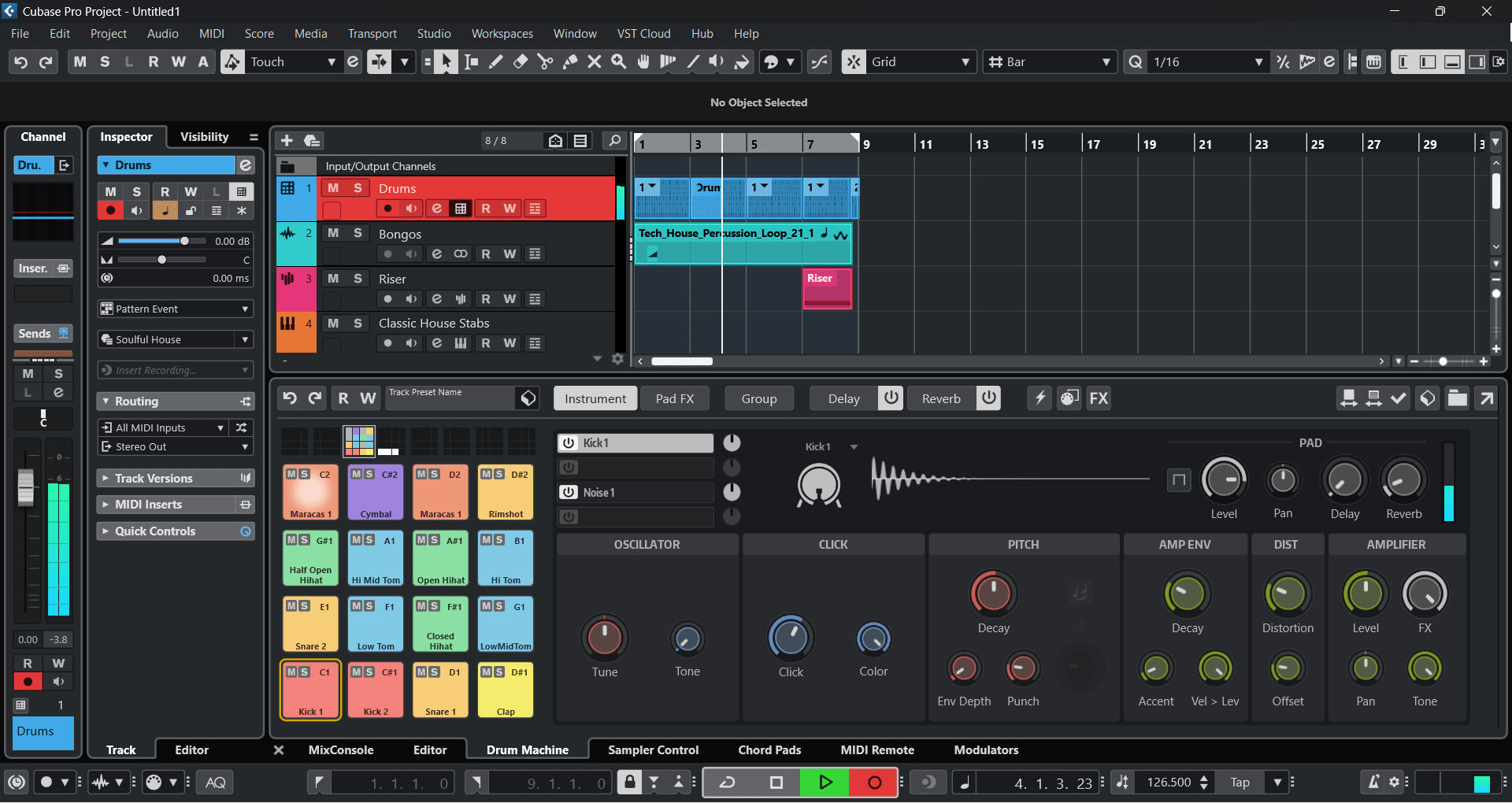The image size is (1512, 803).
Task: Mute the Bongos track
Action: pos(333,234)
